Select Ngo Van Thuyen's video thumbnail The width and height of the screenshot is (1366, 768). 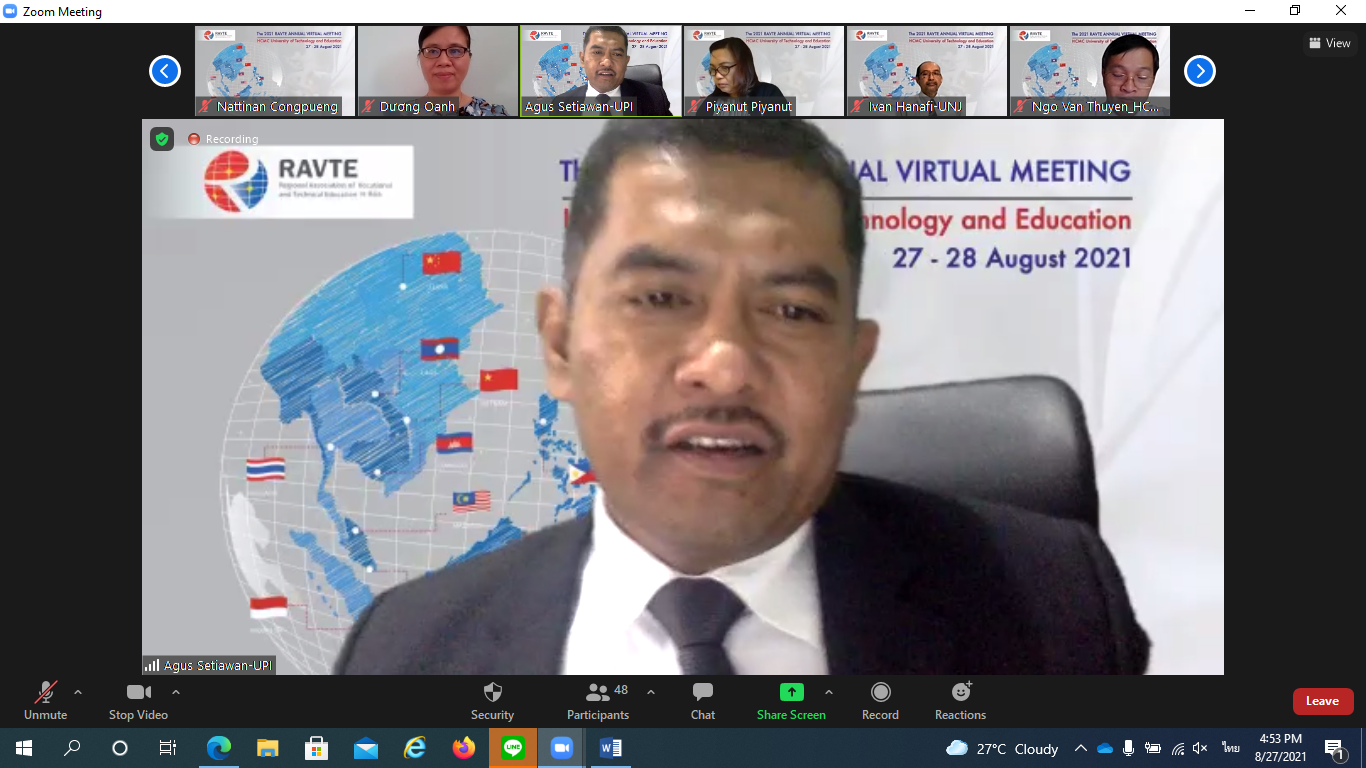tap(1090, 71)
